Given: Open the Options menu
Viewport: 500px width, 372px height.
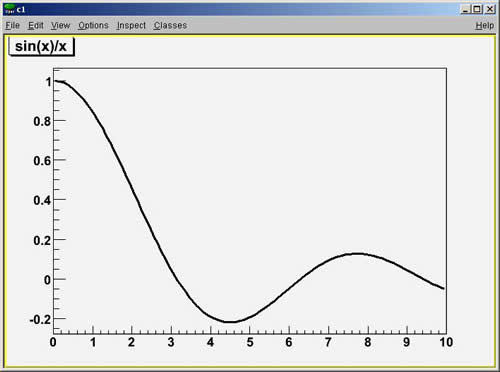Looking at the screenshot, I should [93, 25].
